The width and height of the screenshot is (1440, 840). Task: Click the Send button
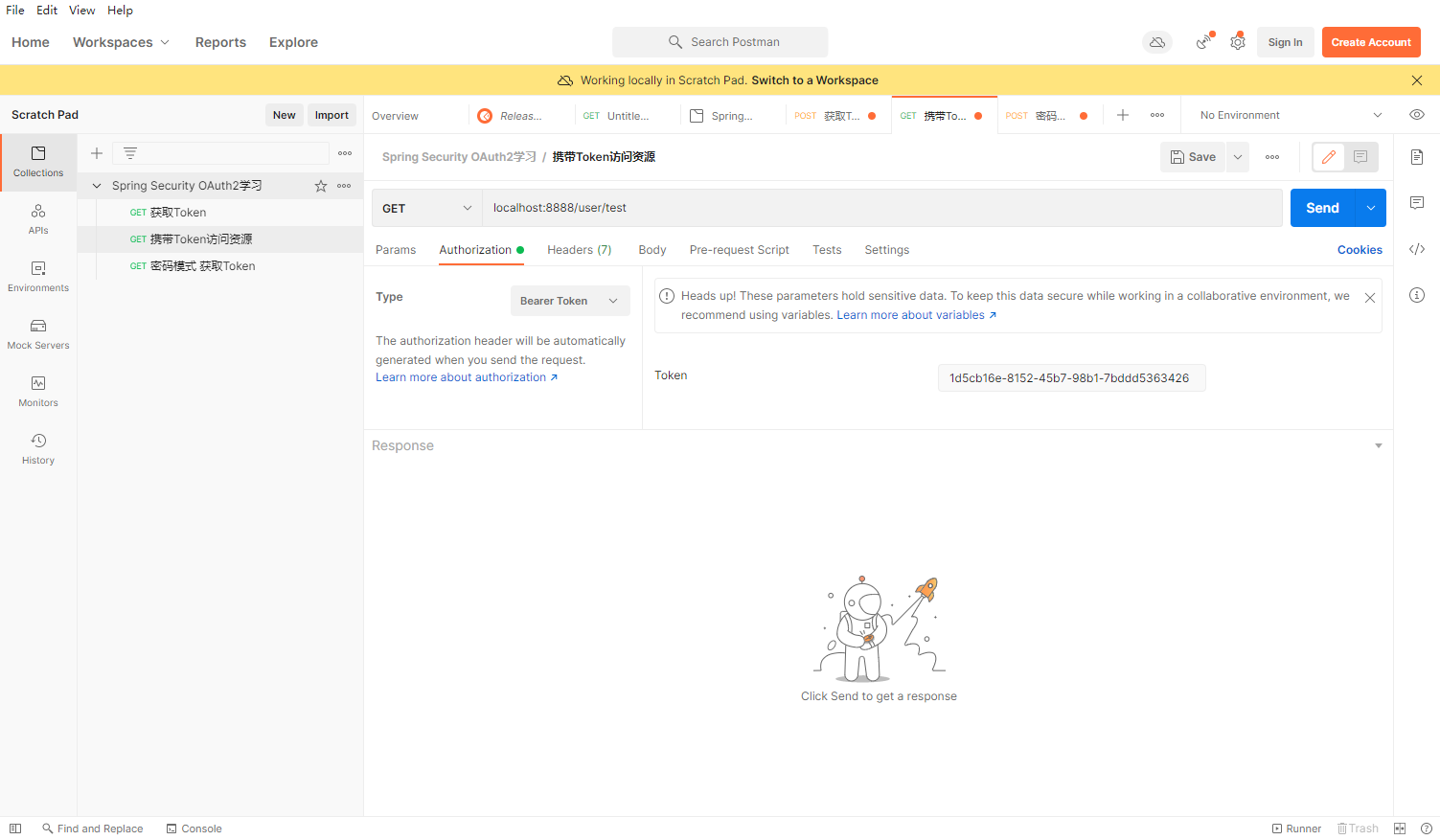1322,208
